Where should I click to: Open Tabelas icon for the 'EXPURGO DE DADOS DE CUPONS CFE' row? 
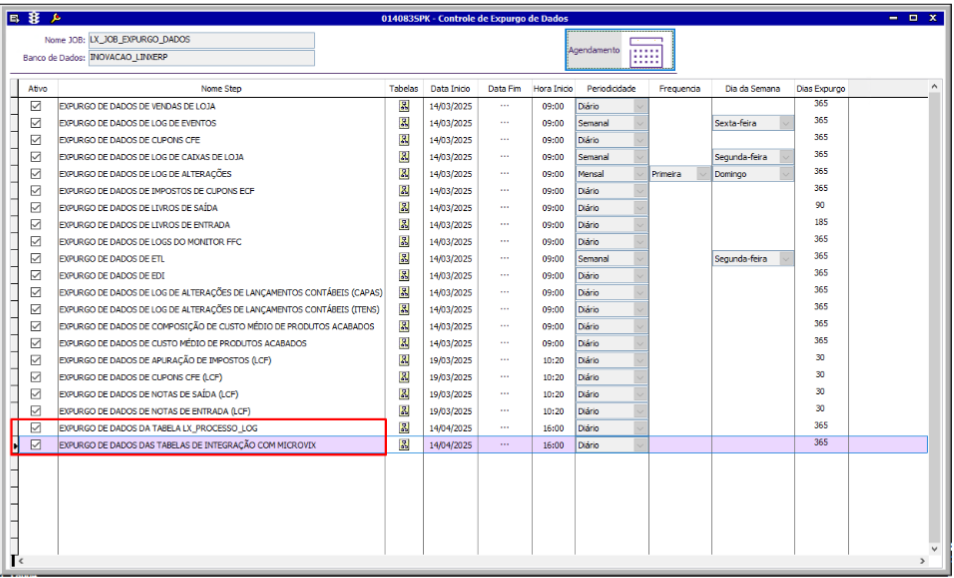pyautogui.click(x=404, y=140)
